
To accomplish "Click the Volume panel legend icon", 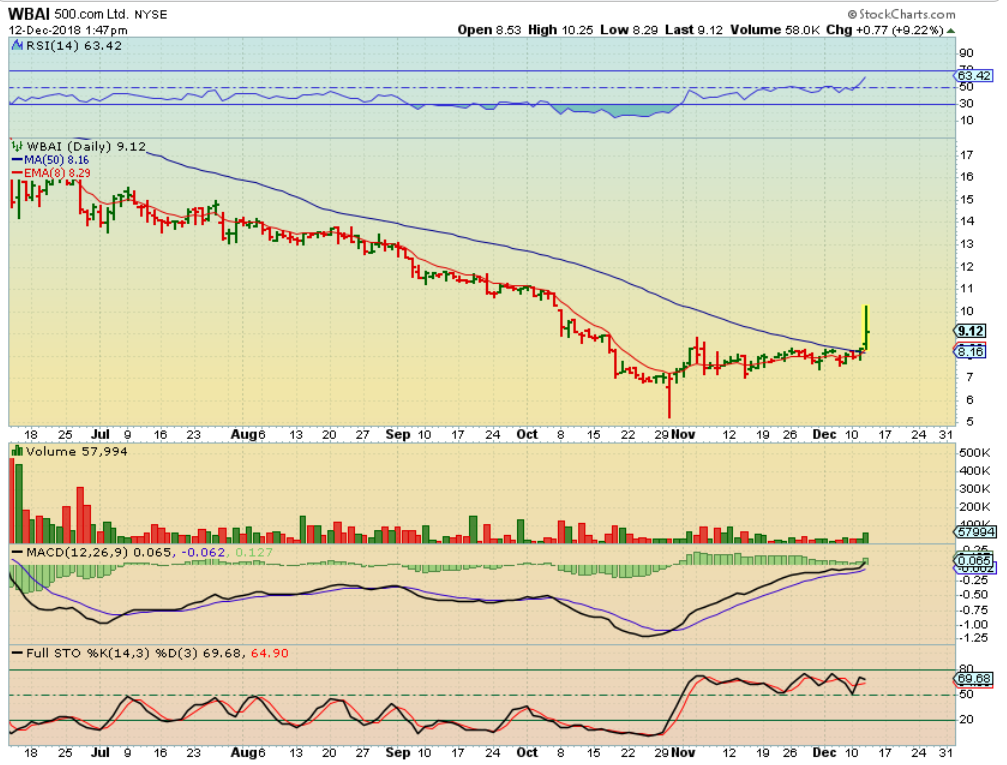I will pos(15,452).
